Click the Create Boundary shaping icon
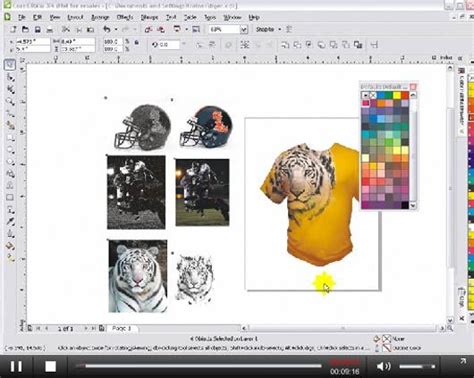This screenshot has width=474, height=378. 358,45
